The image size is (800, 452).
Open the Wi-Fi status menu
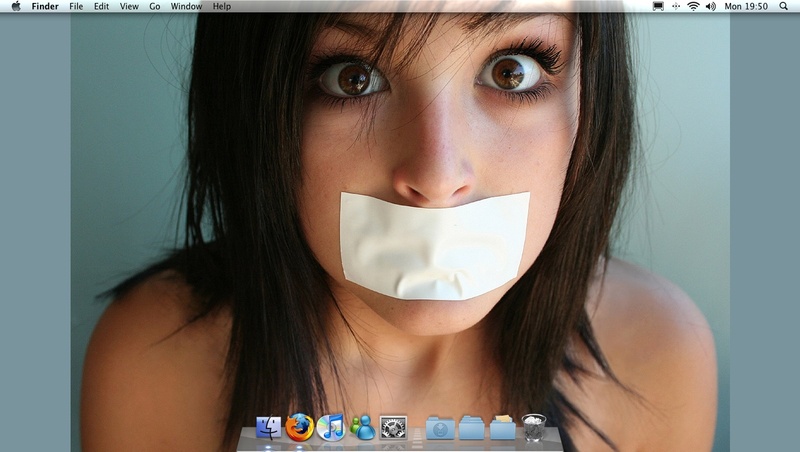tap(693, 6)
